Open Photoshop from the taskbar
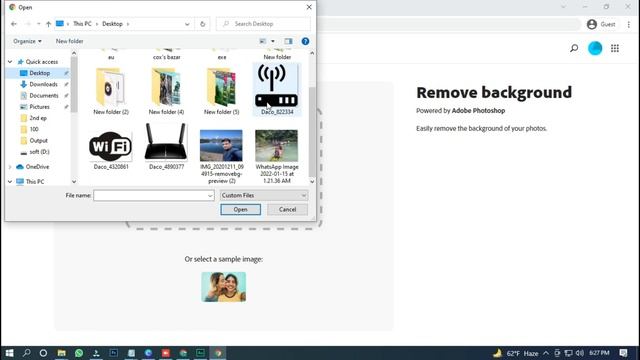The image size is (640, 360). [113, 353]
